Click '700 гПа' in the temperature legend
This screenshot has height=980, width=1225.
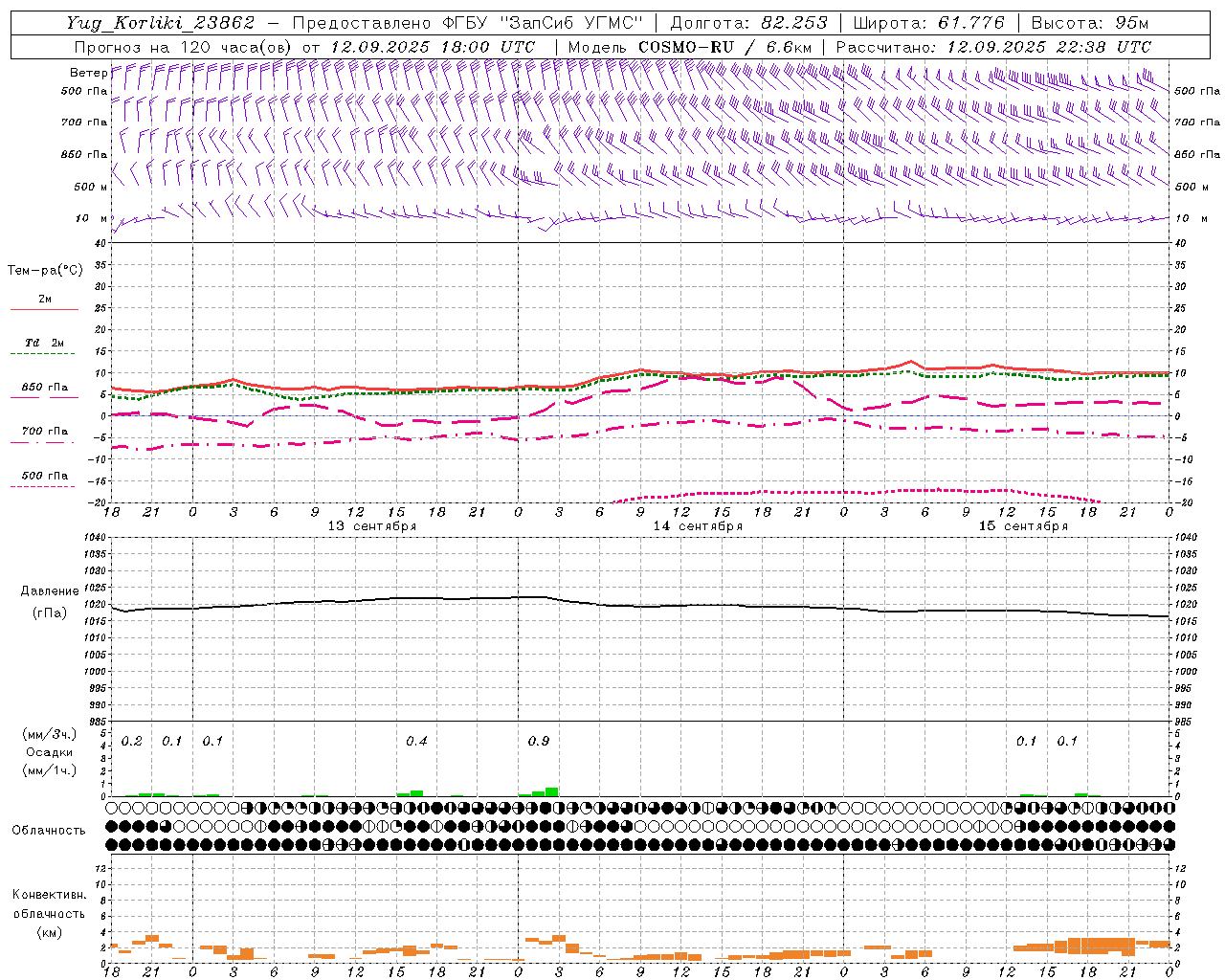click(x=45, y=432)
